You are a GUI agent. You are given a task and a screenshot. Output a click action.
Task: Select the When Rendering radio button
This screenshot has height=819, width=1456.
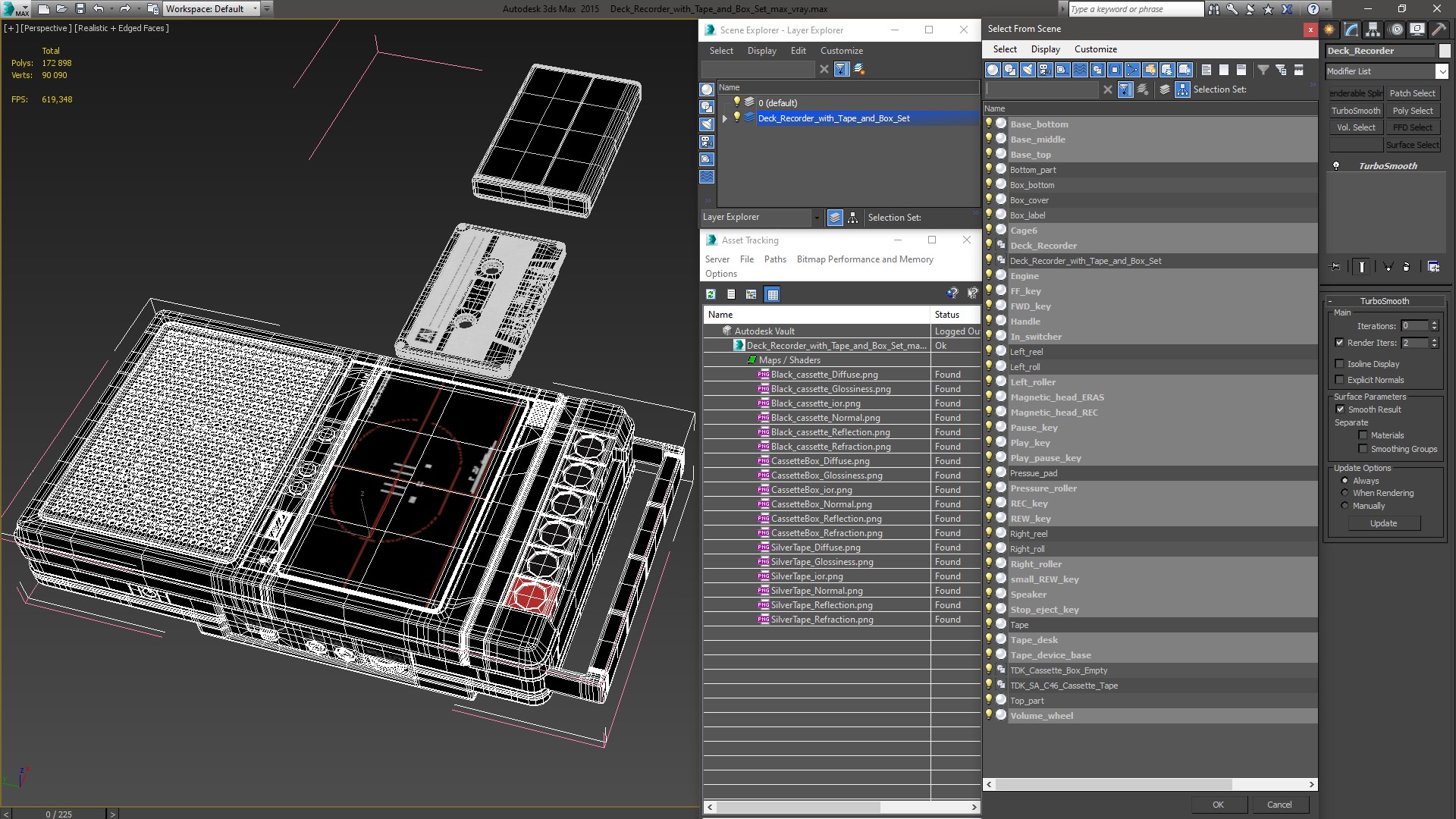click(1345, 493)
